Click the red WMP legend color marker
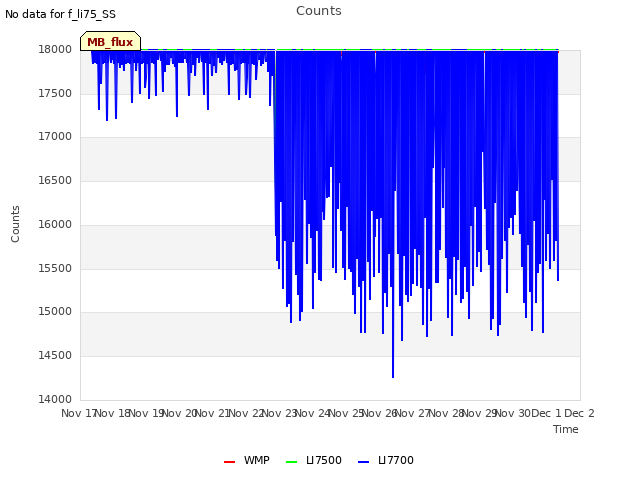The image size is (640, 480). click(x=229, y=462)
